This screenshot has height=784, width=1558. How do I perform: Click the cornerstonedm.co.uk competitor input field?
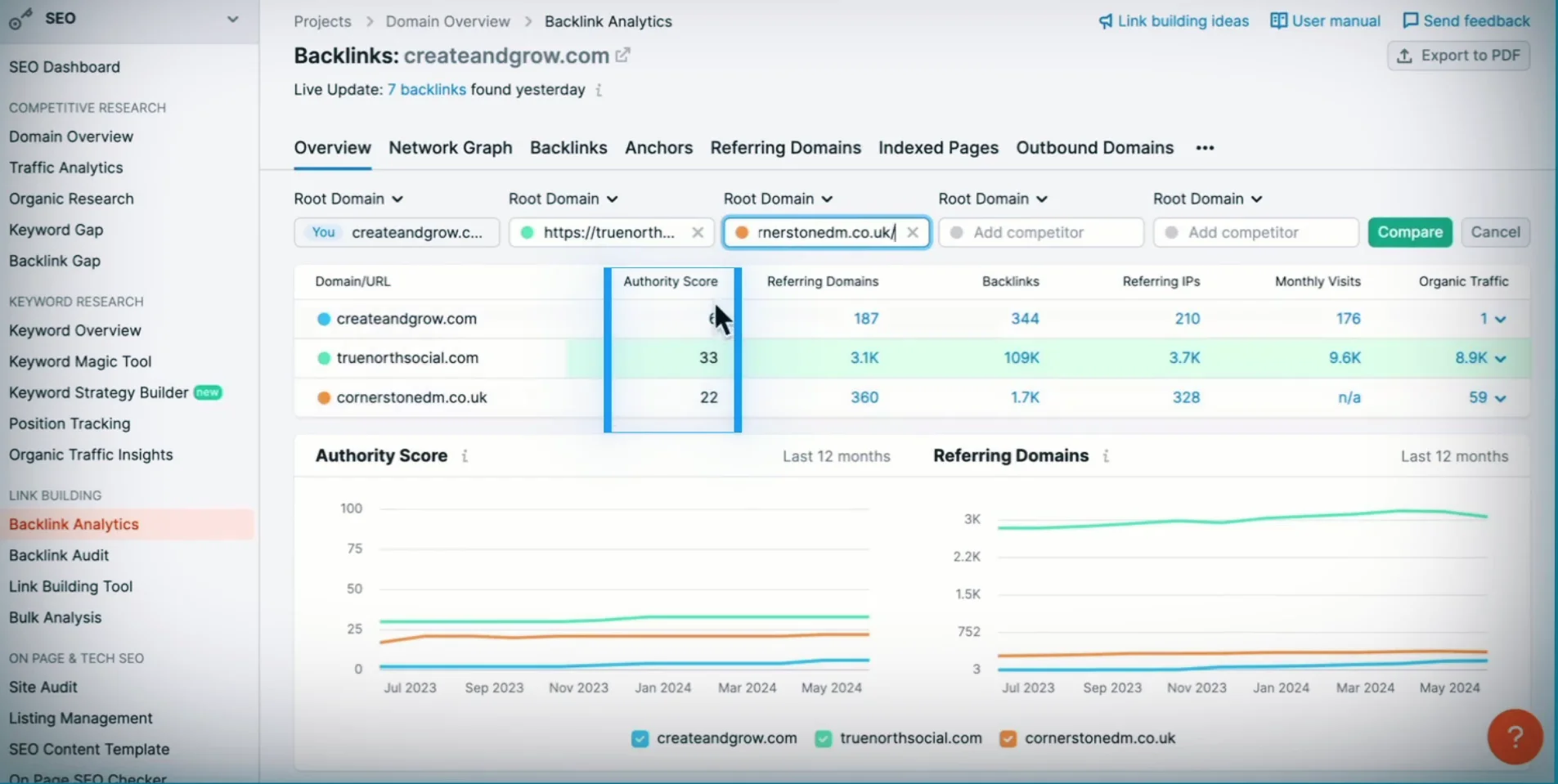click(826, 232)
